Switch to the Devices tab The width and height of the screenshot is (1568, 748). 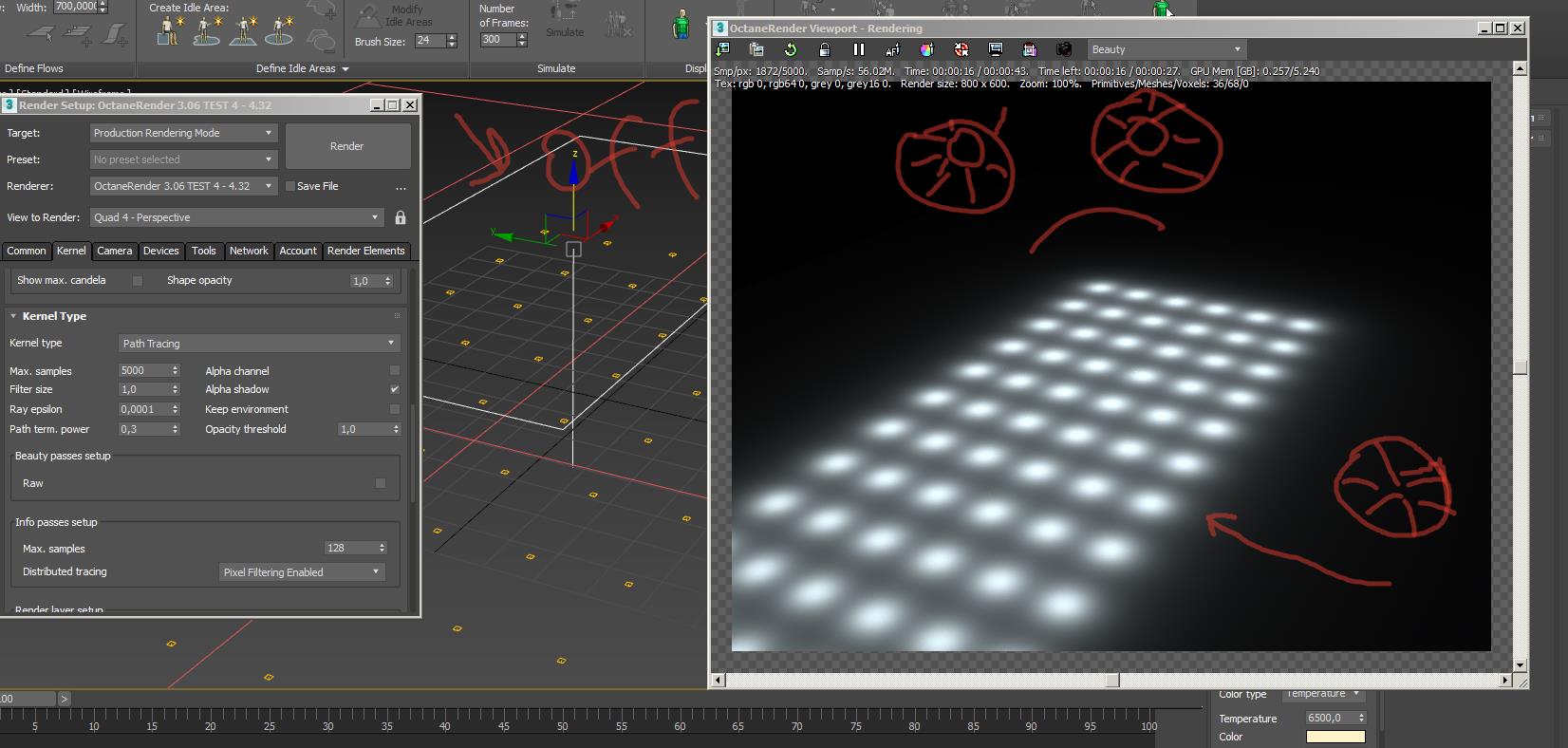[161, 251]
